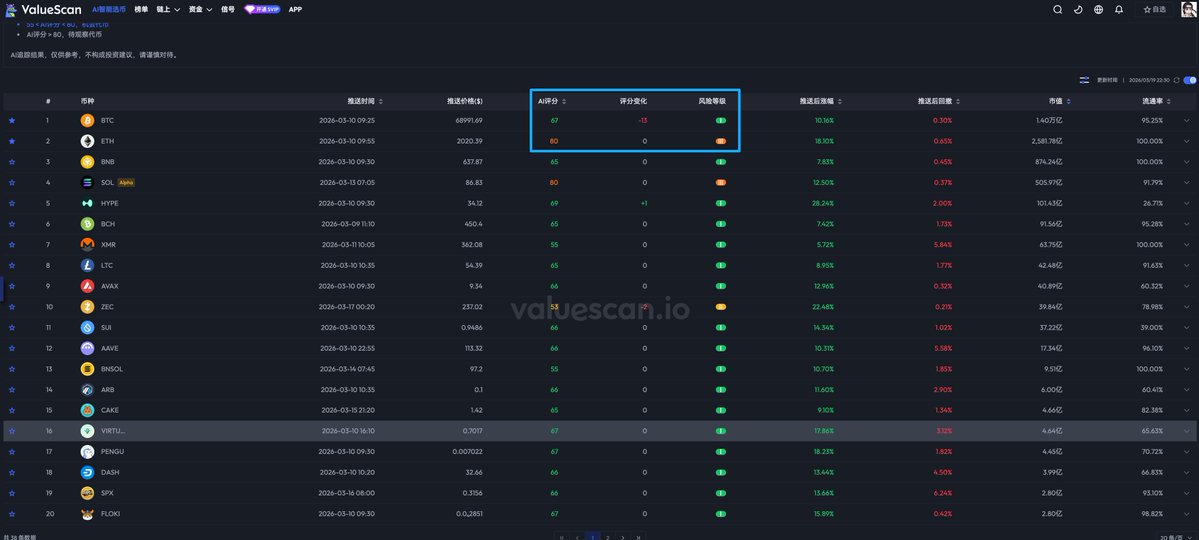Viewport: 1199px width, 540px height.
Task: Open the notifications bell
Action: (x=1119, y=9)
